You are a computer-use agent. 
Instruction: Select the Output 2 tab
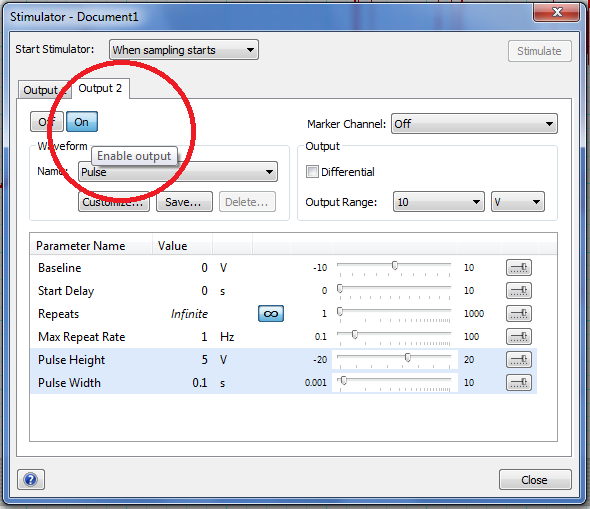coord(100,88)
